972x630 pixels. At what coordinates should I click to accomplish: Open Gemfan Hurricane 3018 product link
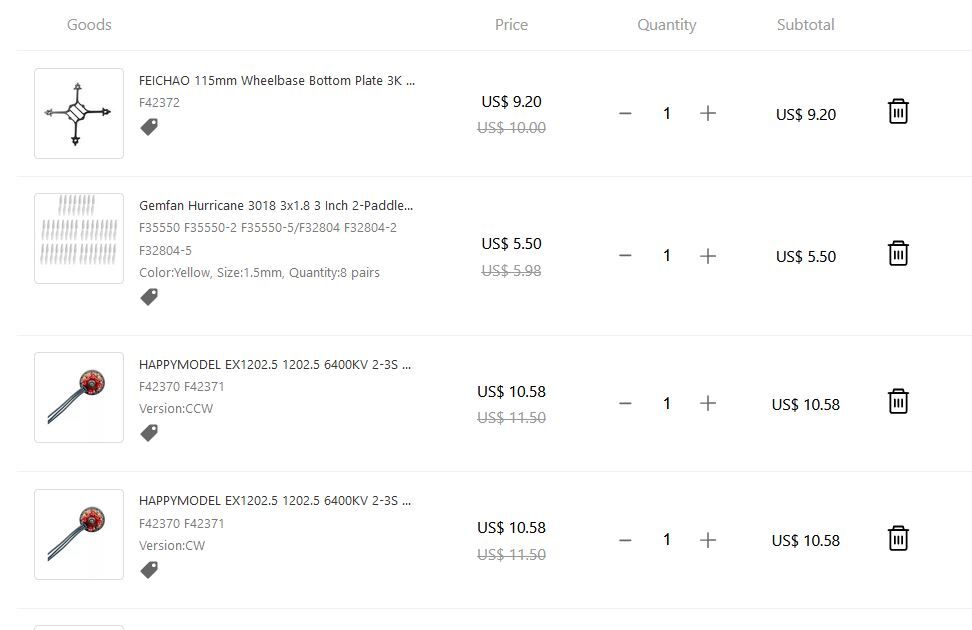point(276,206)
